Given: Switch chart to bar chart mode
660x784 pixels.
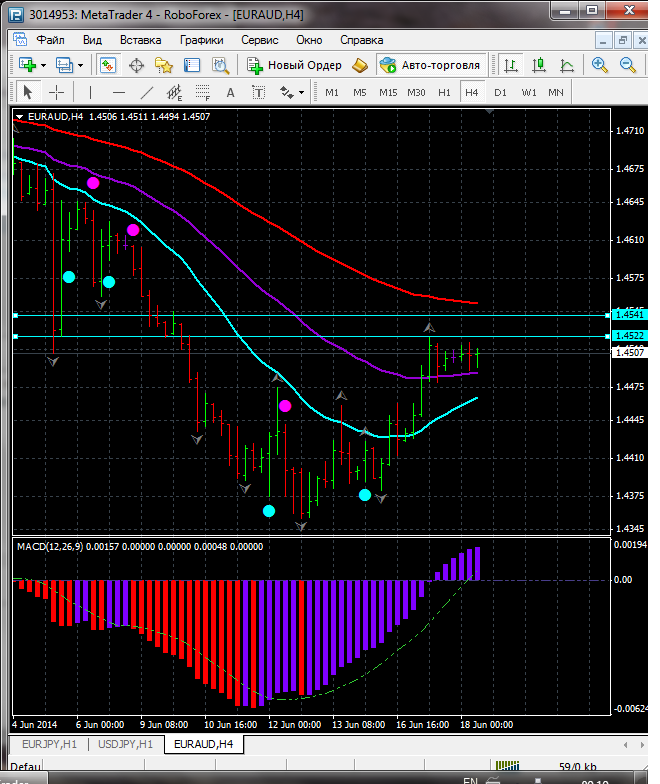Looking at the screenshot, I should coord(512,65).
